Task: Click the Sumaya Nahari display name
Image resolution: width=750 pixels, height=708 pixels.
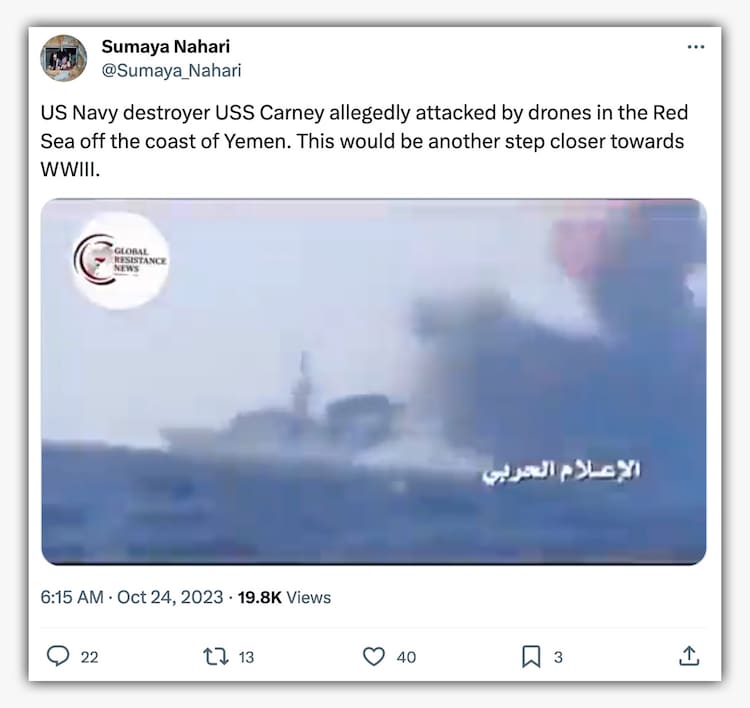Action: 165,47
